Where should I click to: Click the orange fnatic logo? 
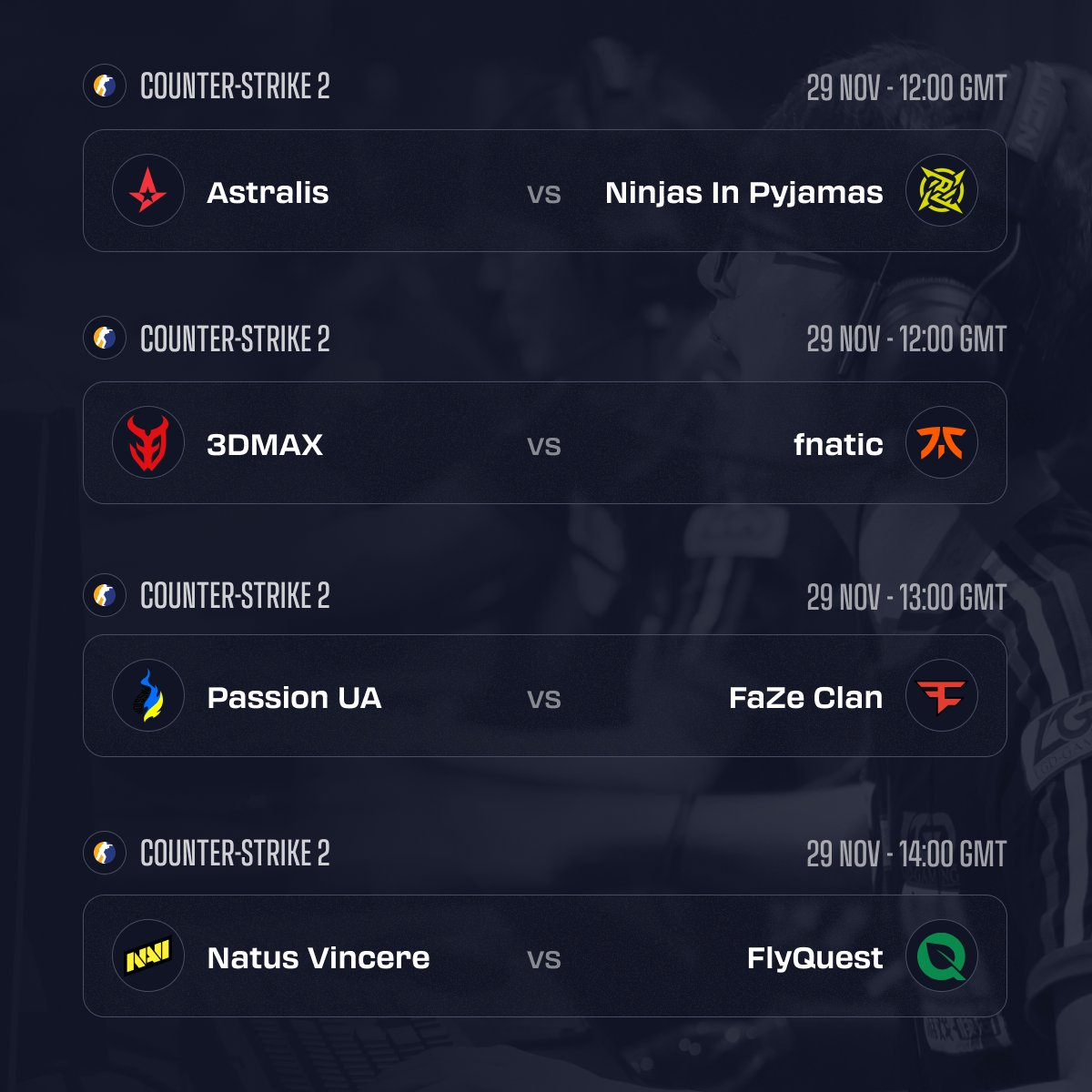(942, 443)
